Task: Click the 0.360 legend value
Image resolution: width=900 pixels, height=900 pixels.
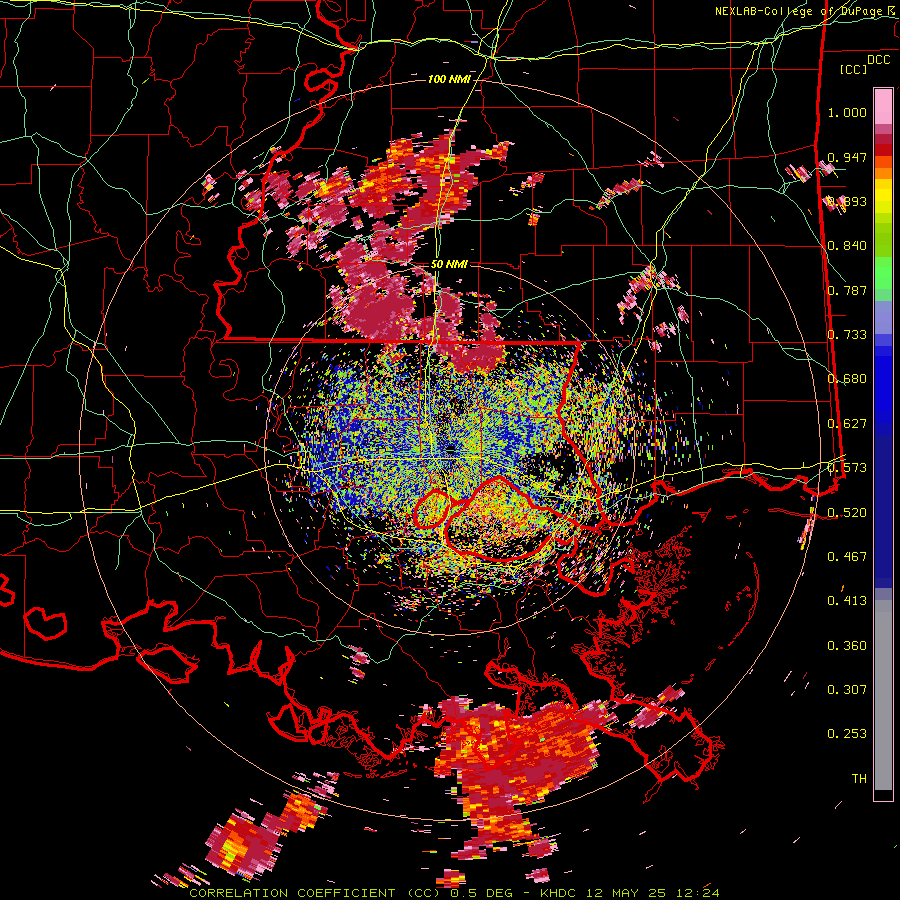Action: click(847, 646)
